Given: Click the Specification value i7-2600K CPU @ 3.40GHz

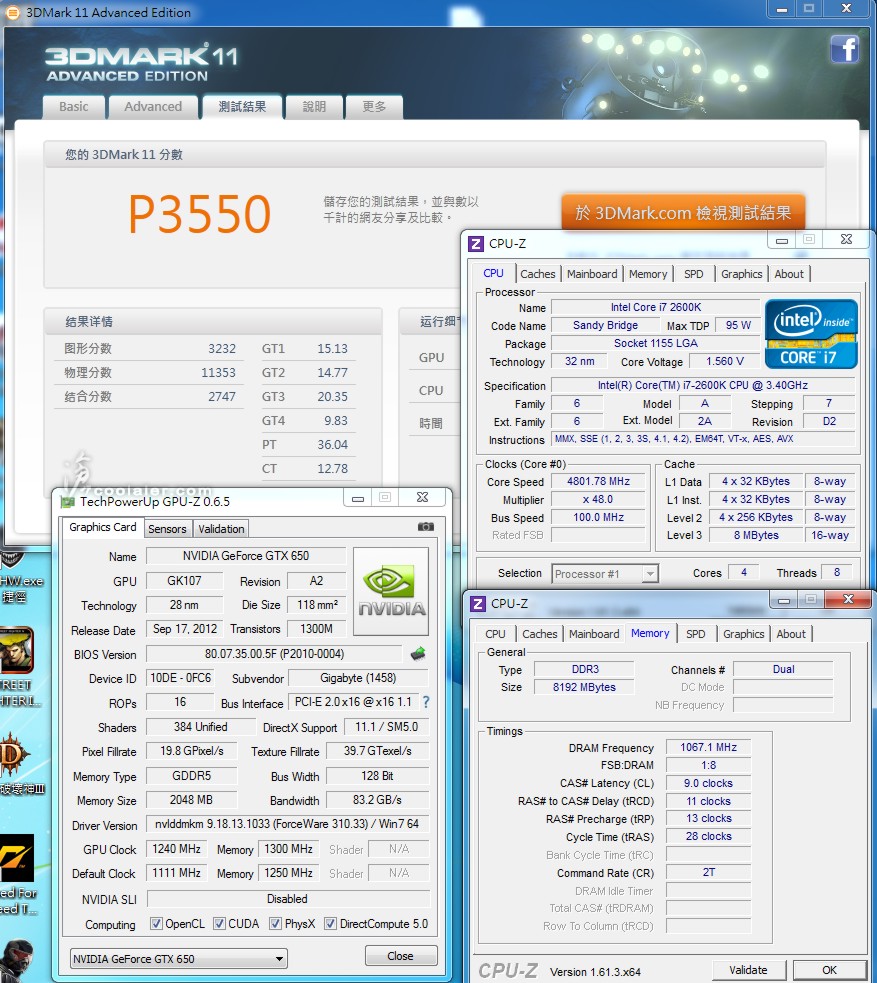Looking at the screenshot, I should click(x=703, y=386).
